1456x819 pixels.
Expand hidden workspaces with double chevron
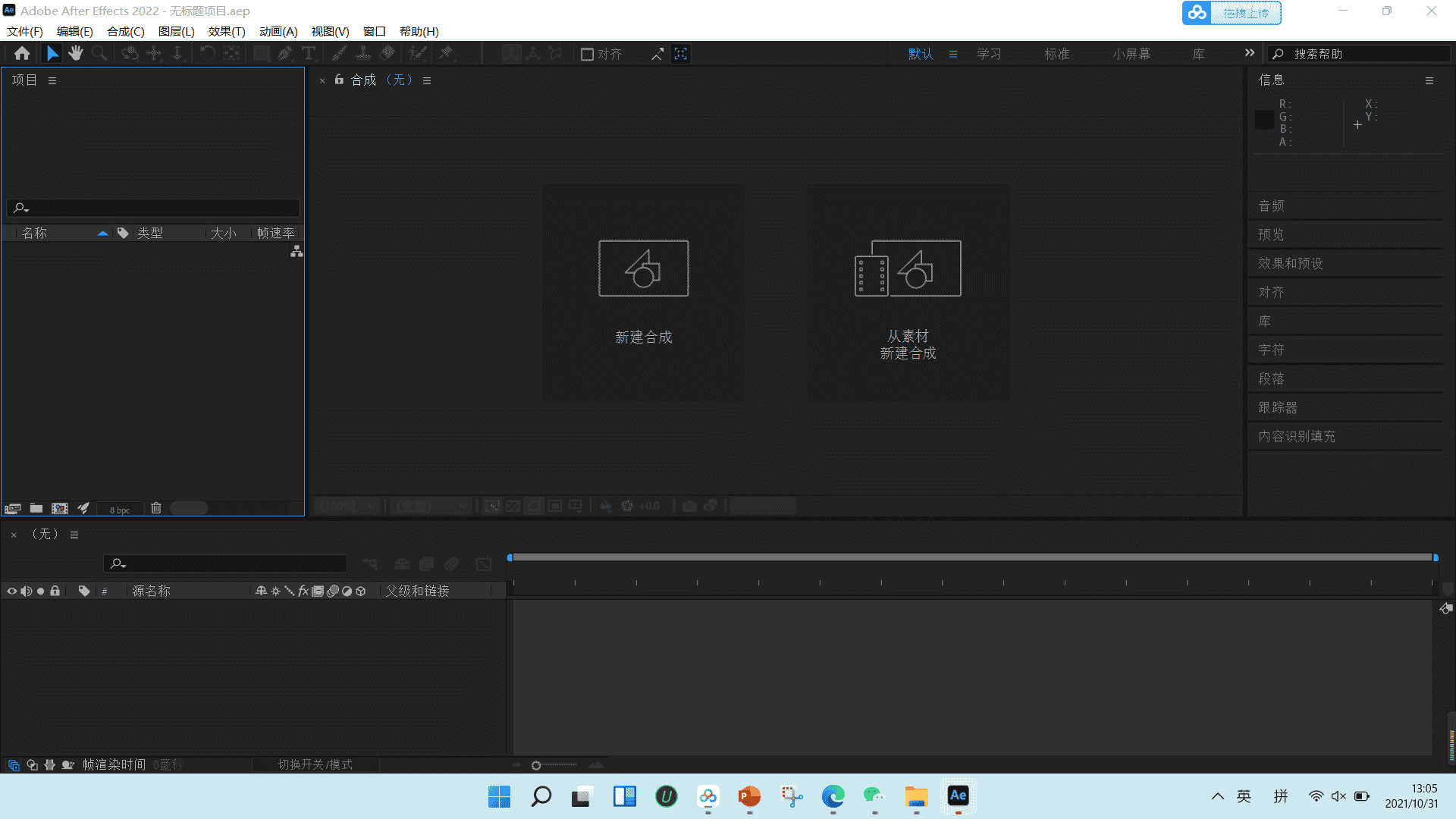pyautogui.click(x=1250, y=53)
